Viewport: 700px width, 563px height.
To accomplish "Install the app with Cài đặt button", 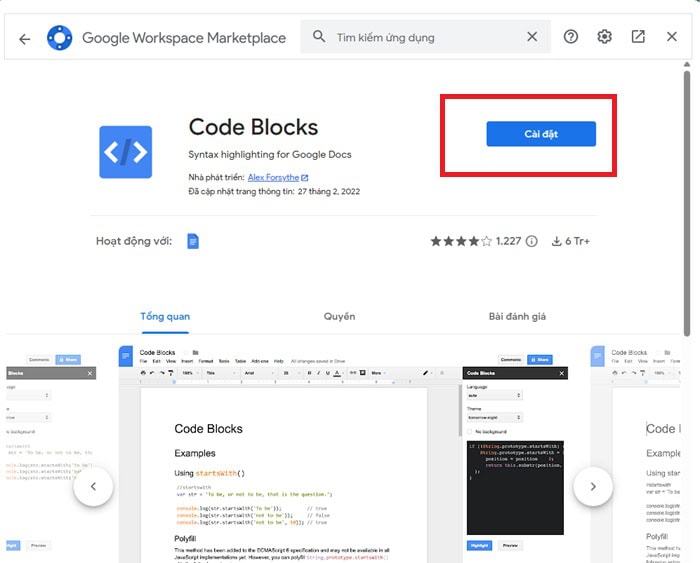I will click(541, 133).
